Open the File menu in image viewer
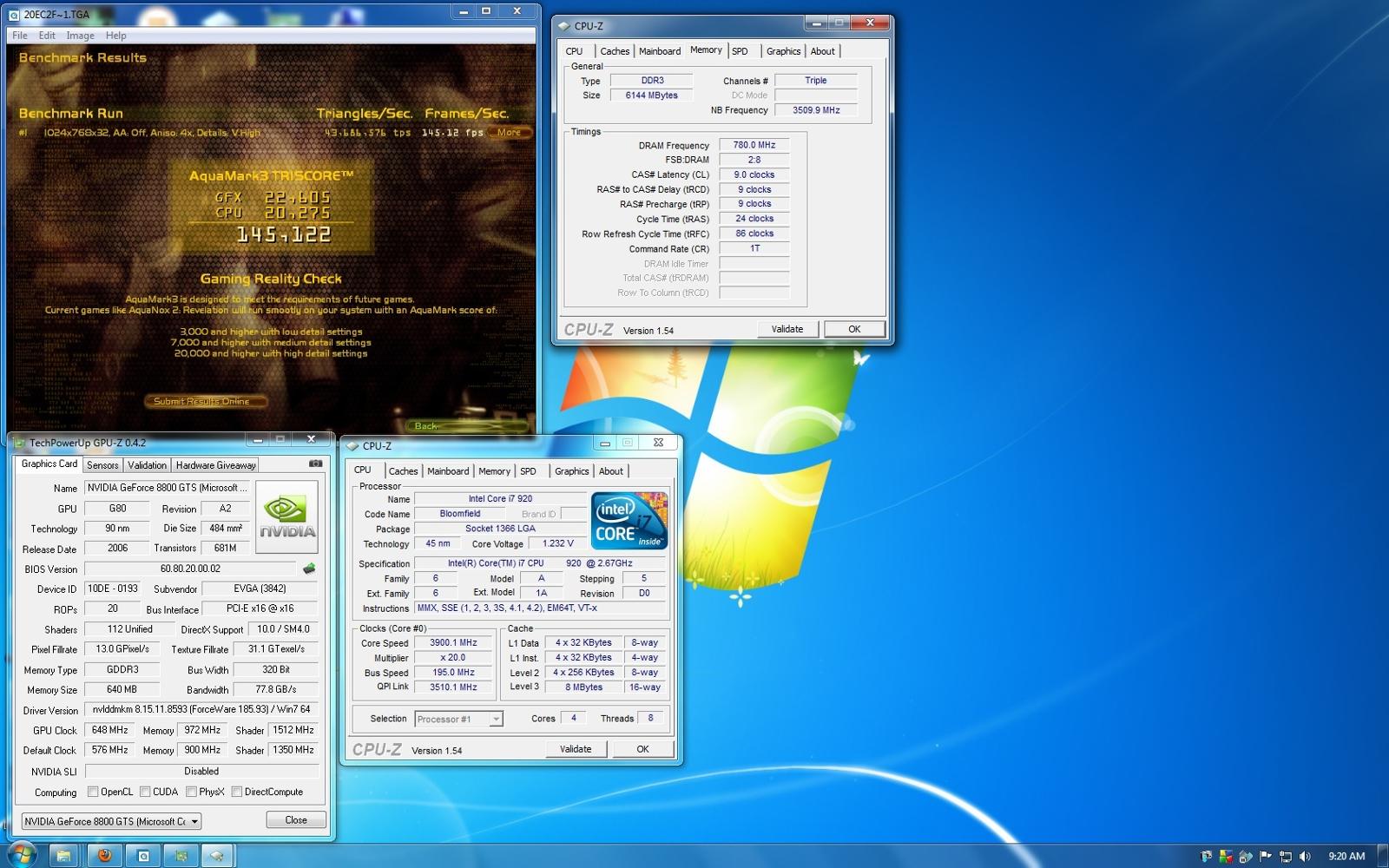This screenshot has width=1389, height=868. click(20, 36)
